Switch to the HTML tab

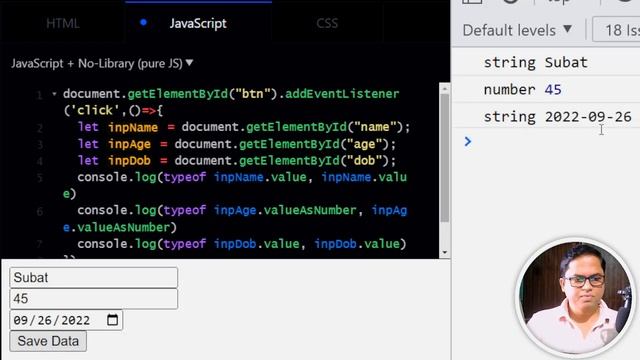(62, 23)
